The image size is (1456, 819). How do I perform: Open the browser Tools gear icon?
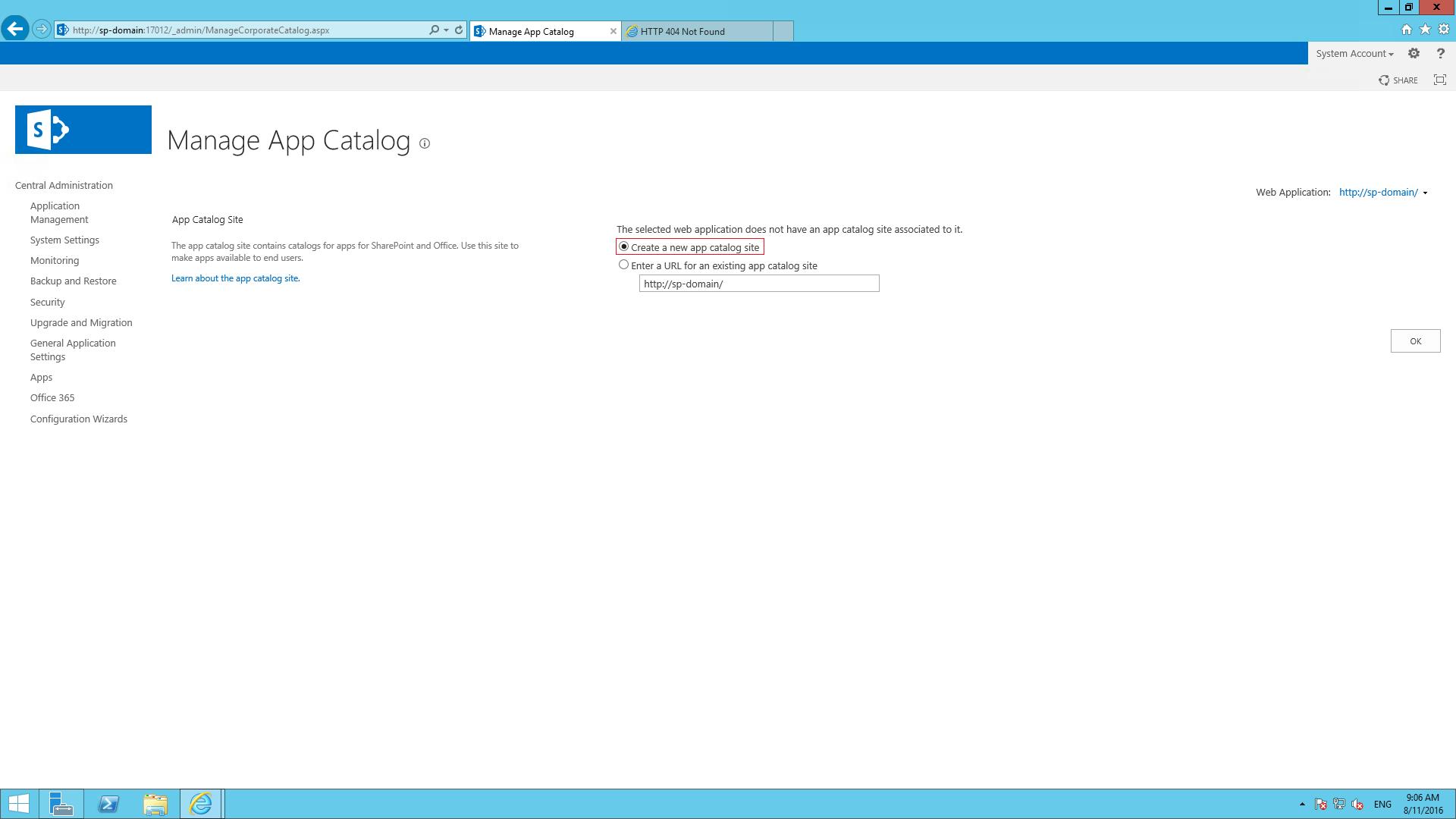tap(1444, 30)
